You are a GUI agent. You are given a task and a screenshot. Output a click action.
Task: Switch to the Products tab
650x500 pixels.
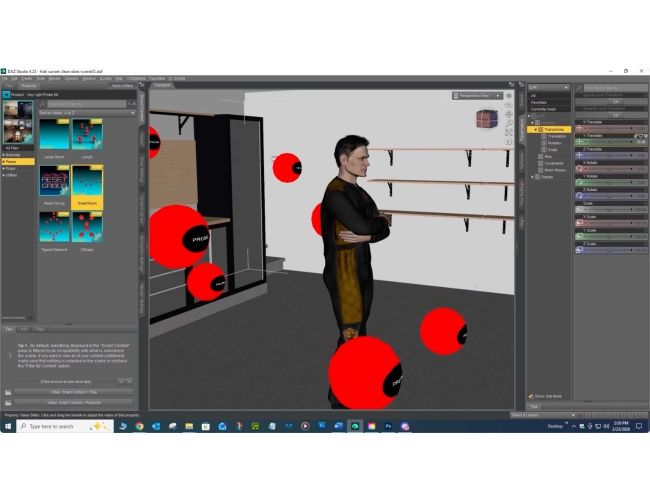point(29,86)
